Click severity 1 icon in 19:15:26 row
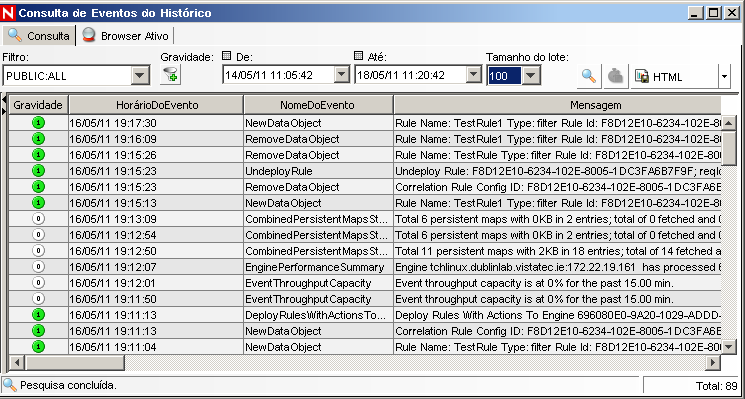 tap(38, 155)
